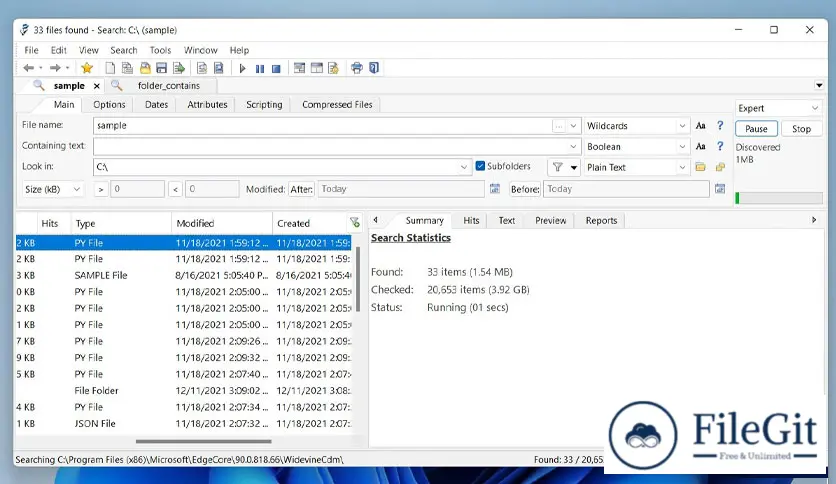Open the Tools menu
The image size is (836, 484).
[160, 50]
